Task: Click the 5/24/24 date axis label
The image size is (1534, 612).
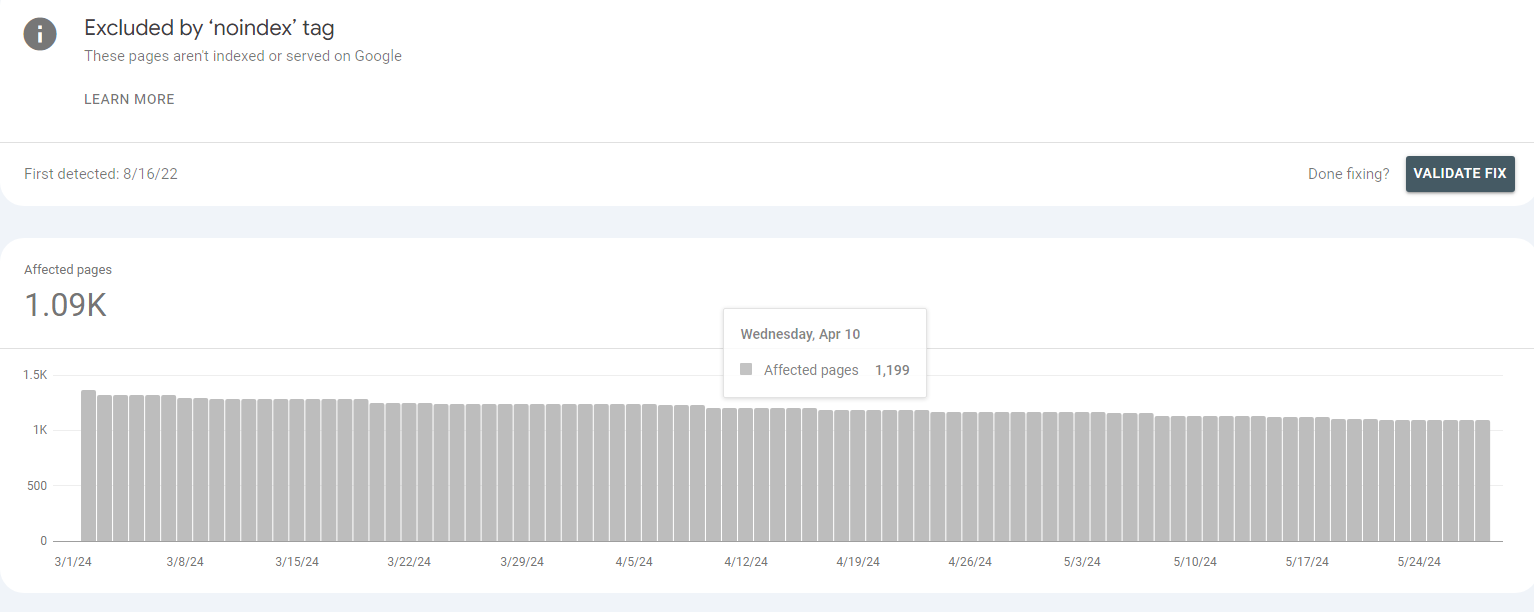Action: tap(1419, 562)
